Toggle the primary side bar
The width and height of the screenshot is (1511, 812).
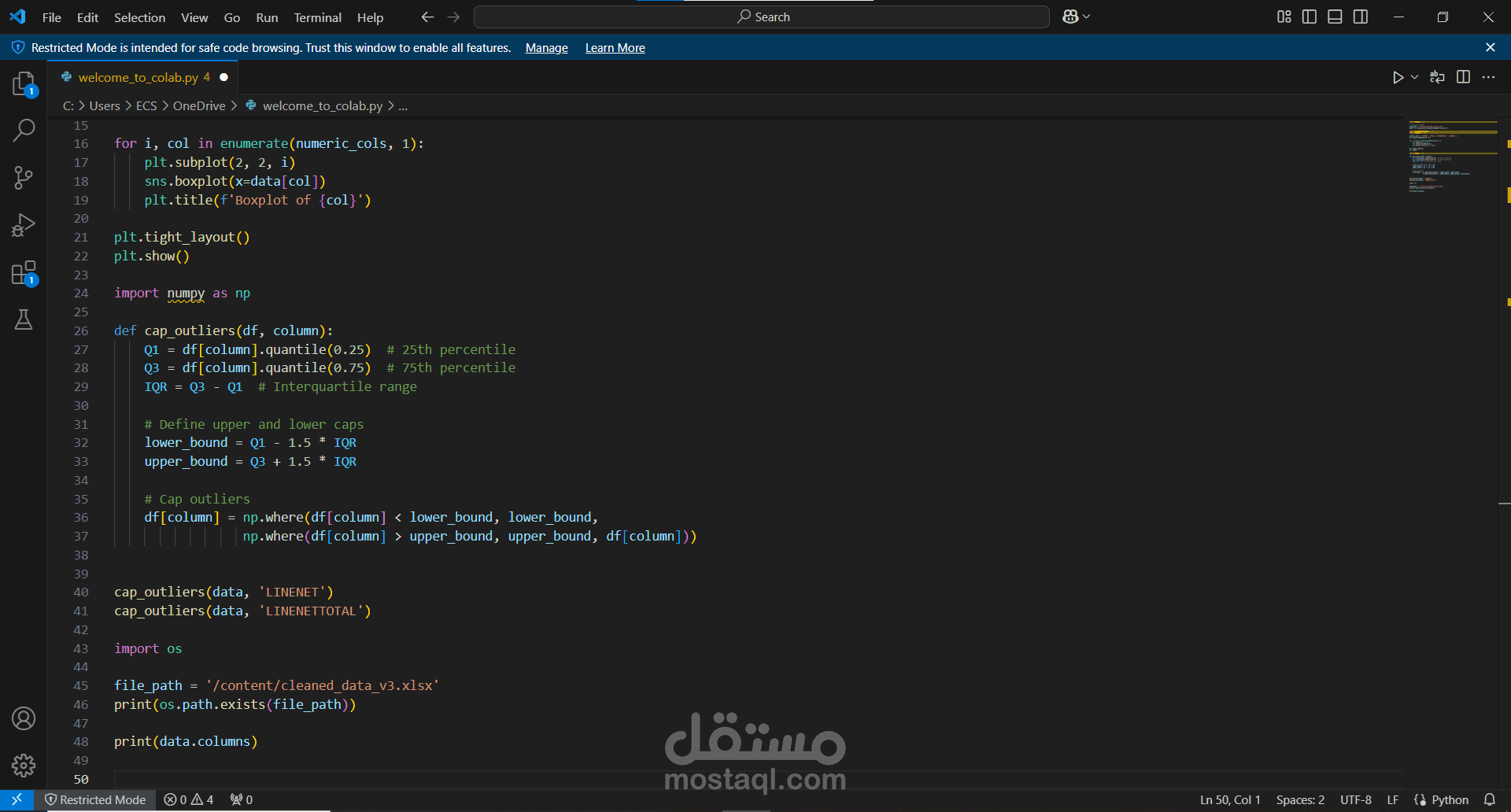[1310, 17]
